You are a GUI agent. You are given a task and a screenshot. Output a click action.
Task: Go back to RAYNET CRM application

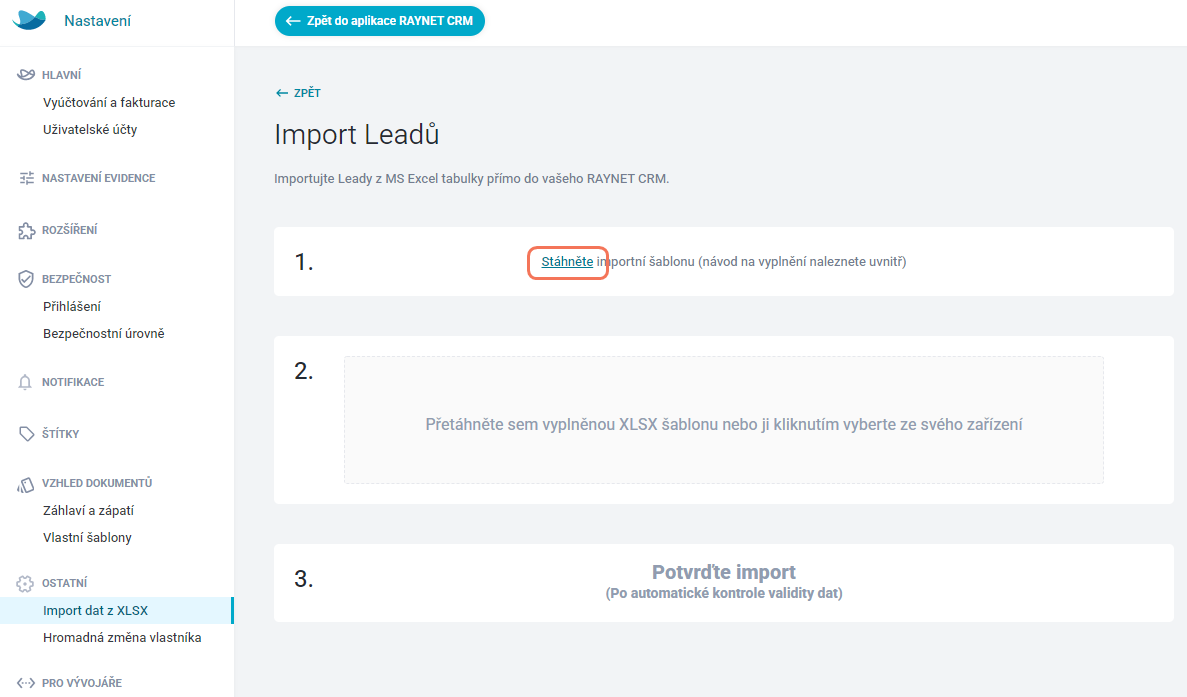coord(379,21)
